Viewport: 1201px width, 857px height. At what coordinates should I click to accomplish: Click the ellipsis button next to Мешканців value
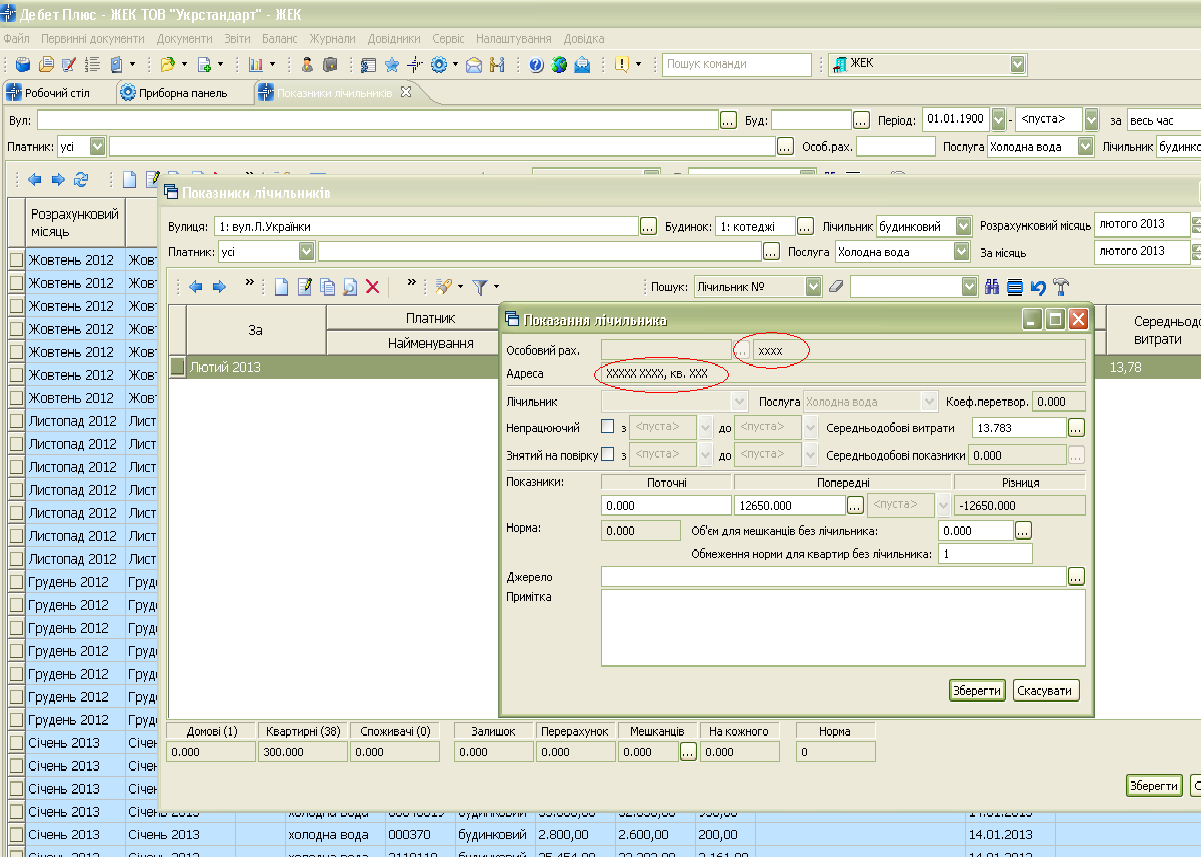tap(687, 752)
